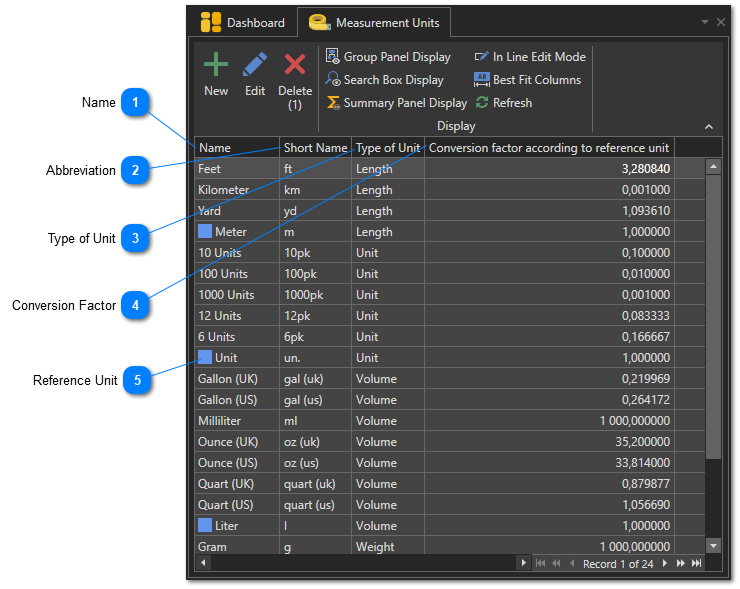Sort by Short Name column header
The height and width of the screenshot is (589, 740).
(315, 148)
